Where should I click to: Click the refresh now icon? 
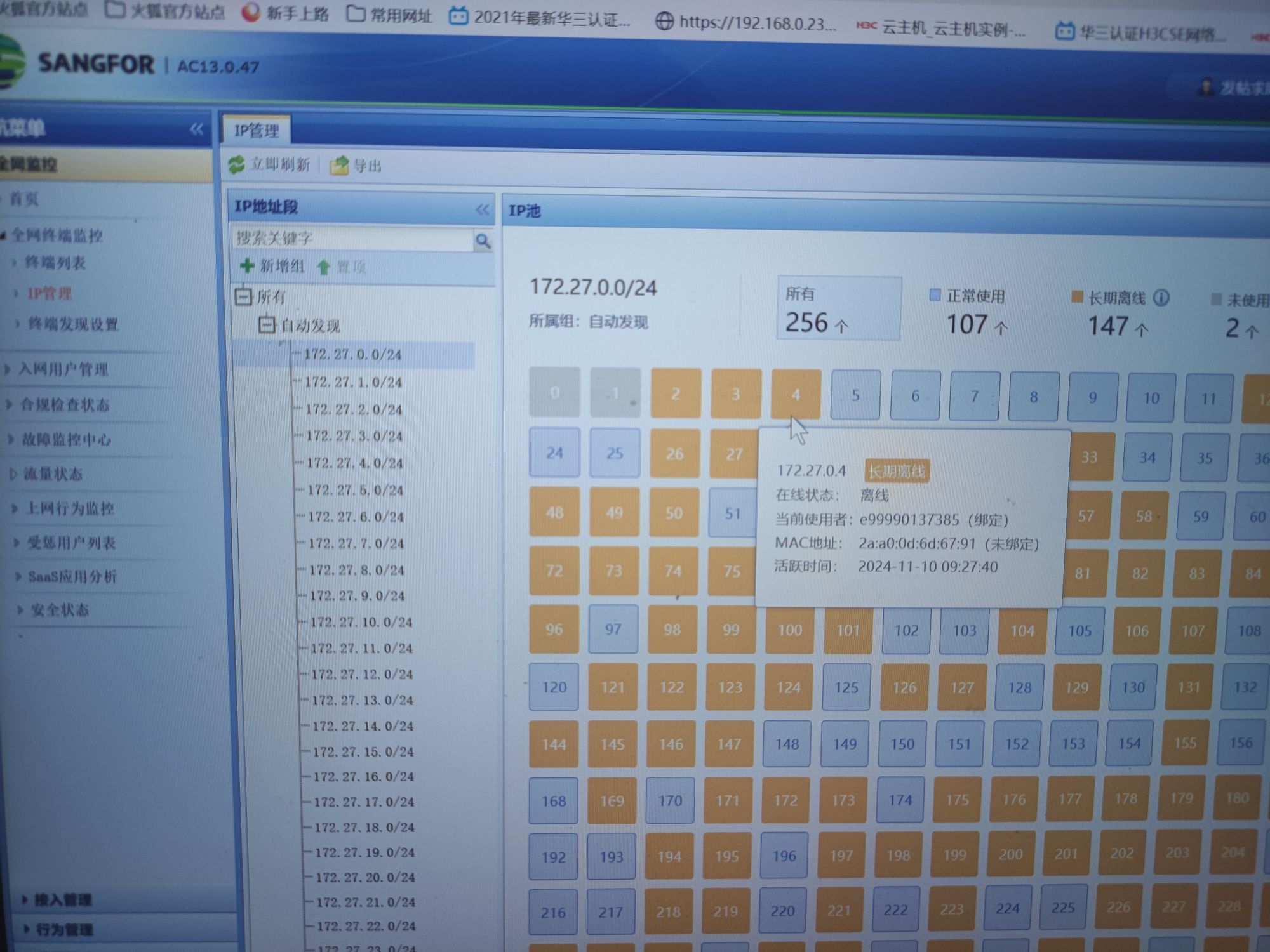(236, 164)
